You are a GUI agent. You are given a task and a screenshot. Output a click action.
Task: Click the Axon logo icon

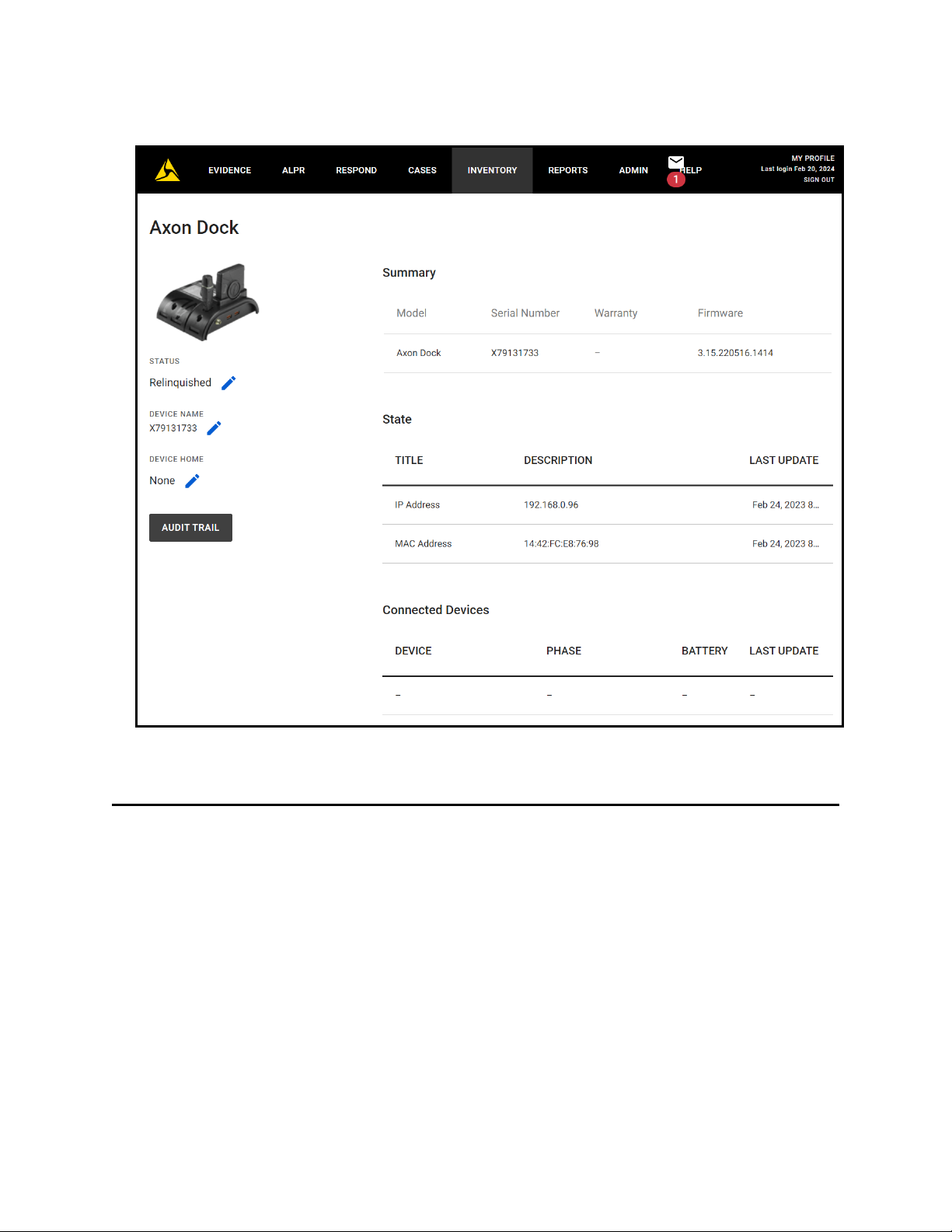(167, 170)
